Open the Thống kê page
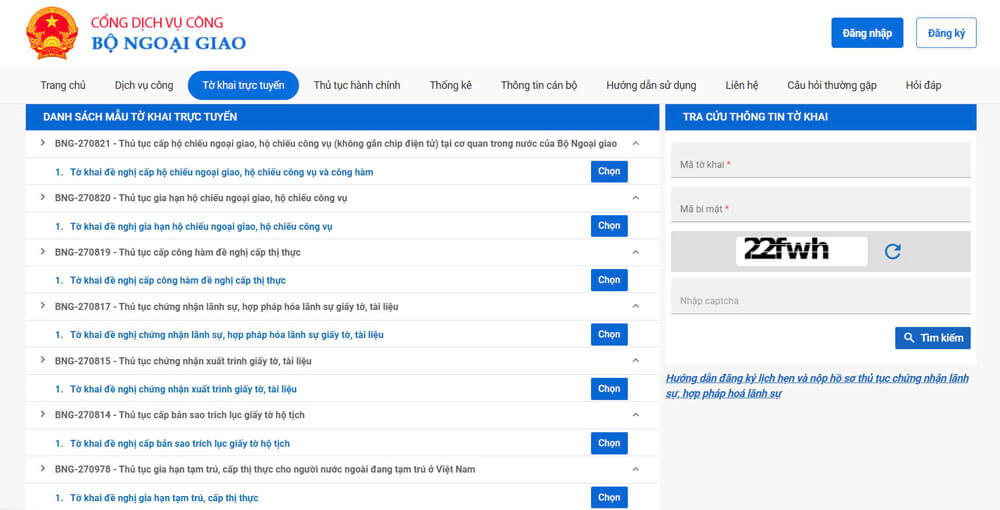The height and width of the screenshot is (510, 1000). tap(450, 85)
